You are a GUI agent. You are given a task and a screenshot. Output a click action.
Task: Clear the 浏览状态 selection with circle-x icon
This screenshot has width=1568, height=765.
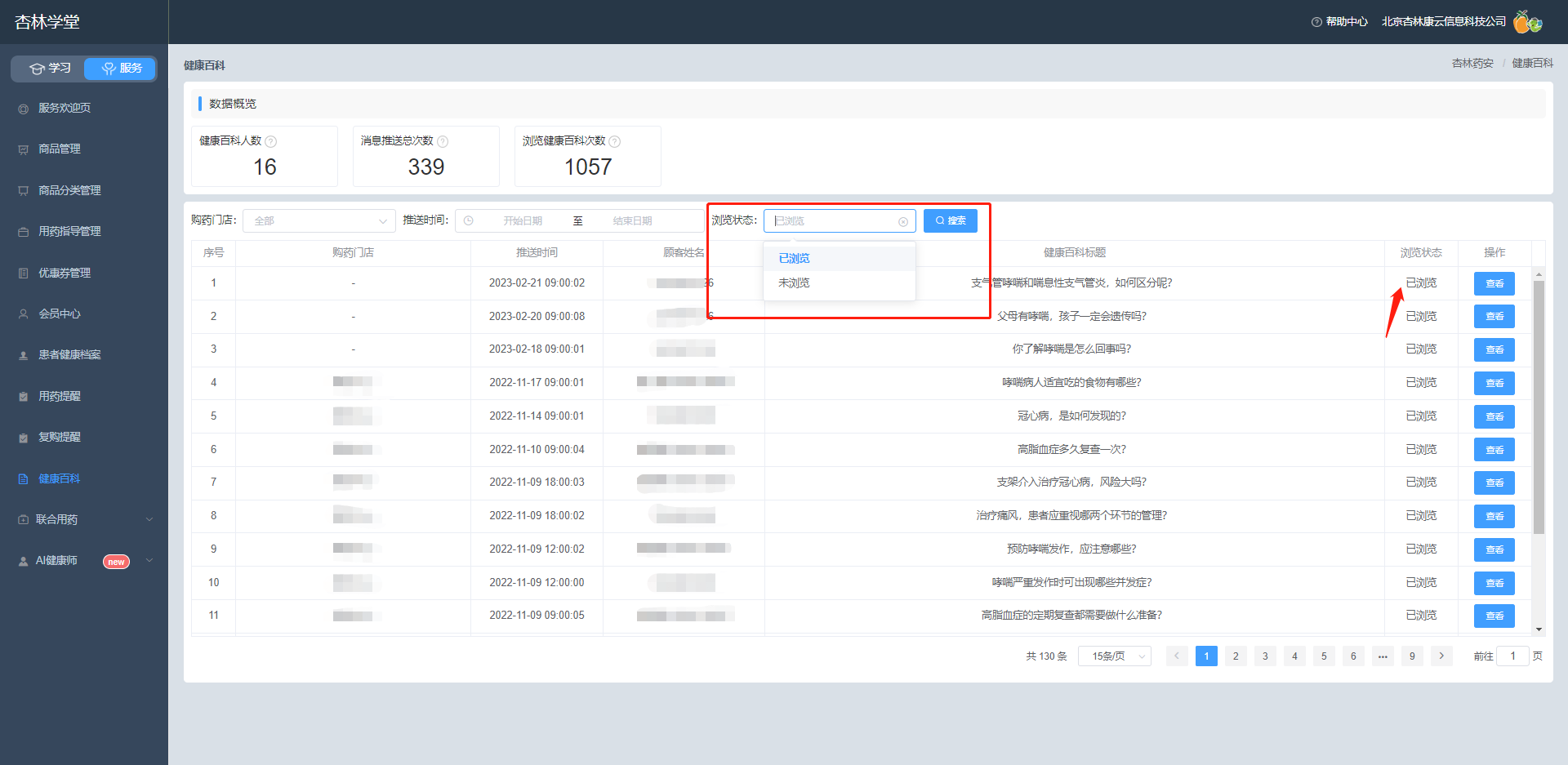pyautogui.click(x=903, y=221)
